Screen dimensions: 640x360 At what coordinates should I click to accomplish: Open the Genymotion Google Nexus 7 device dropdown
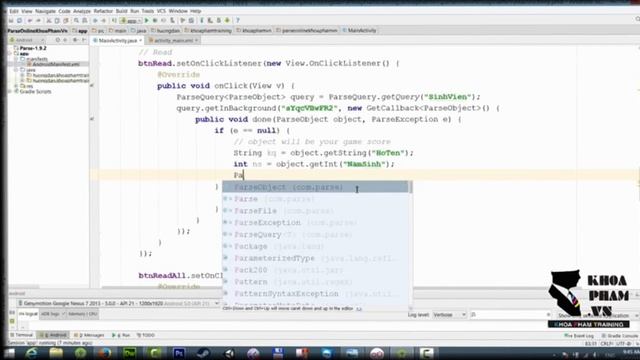[x=118, y=304]
